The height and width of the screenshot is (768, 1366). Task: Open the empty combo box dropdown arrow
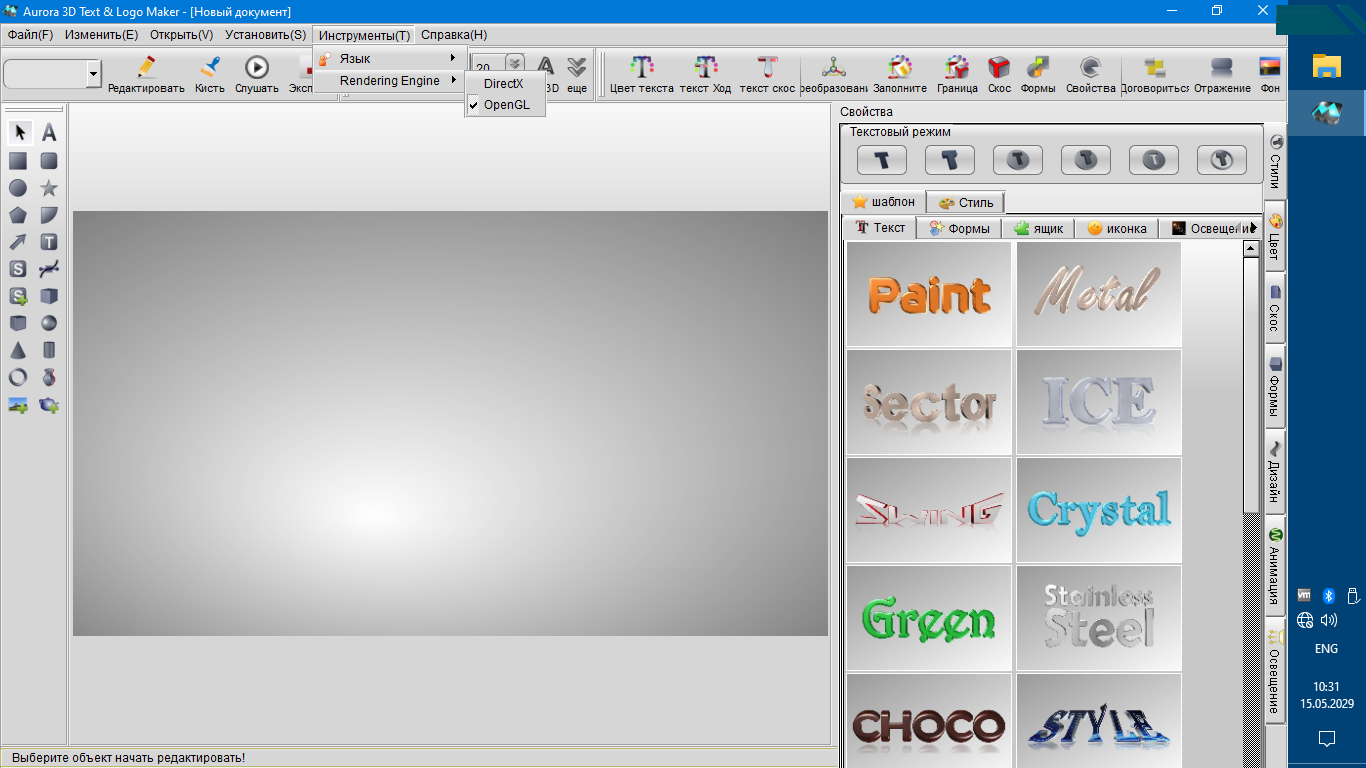point(94,73)
